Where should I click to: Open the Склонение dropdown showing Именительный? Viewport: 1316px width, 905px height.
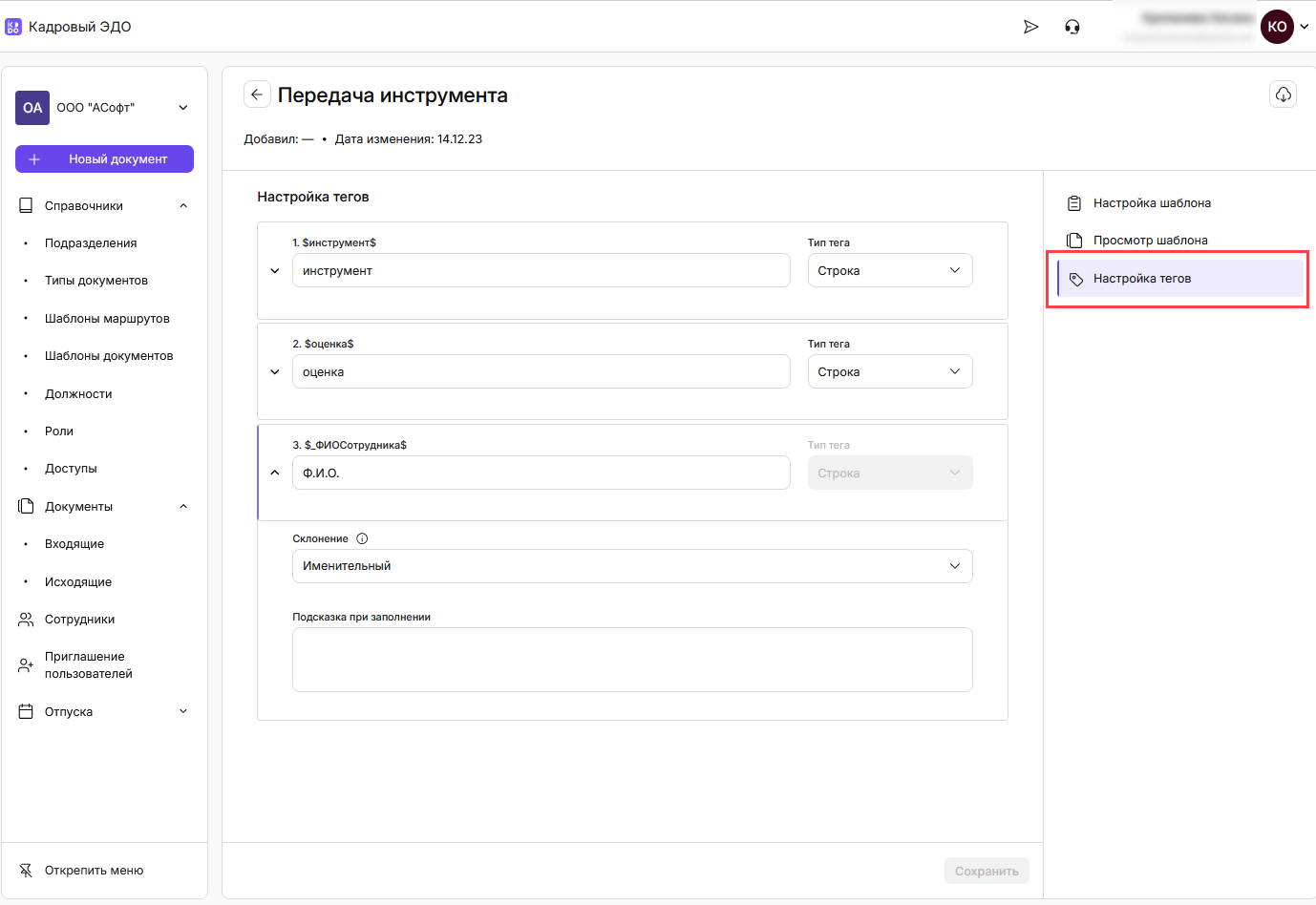tap(631, 566)
